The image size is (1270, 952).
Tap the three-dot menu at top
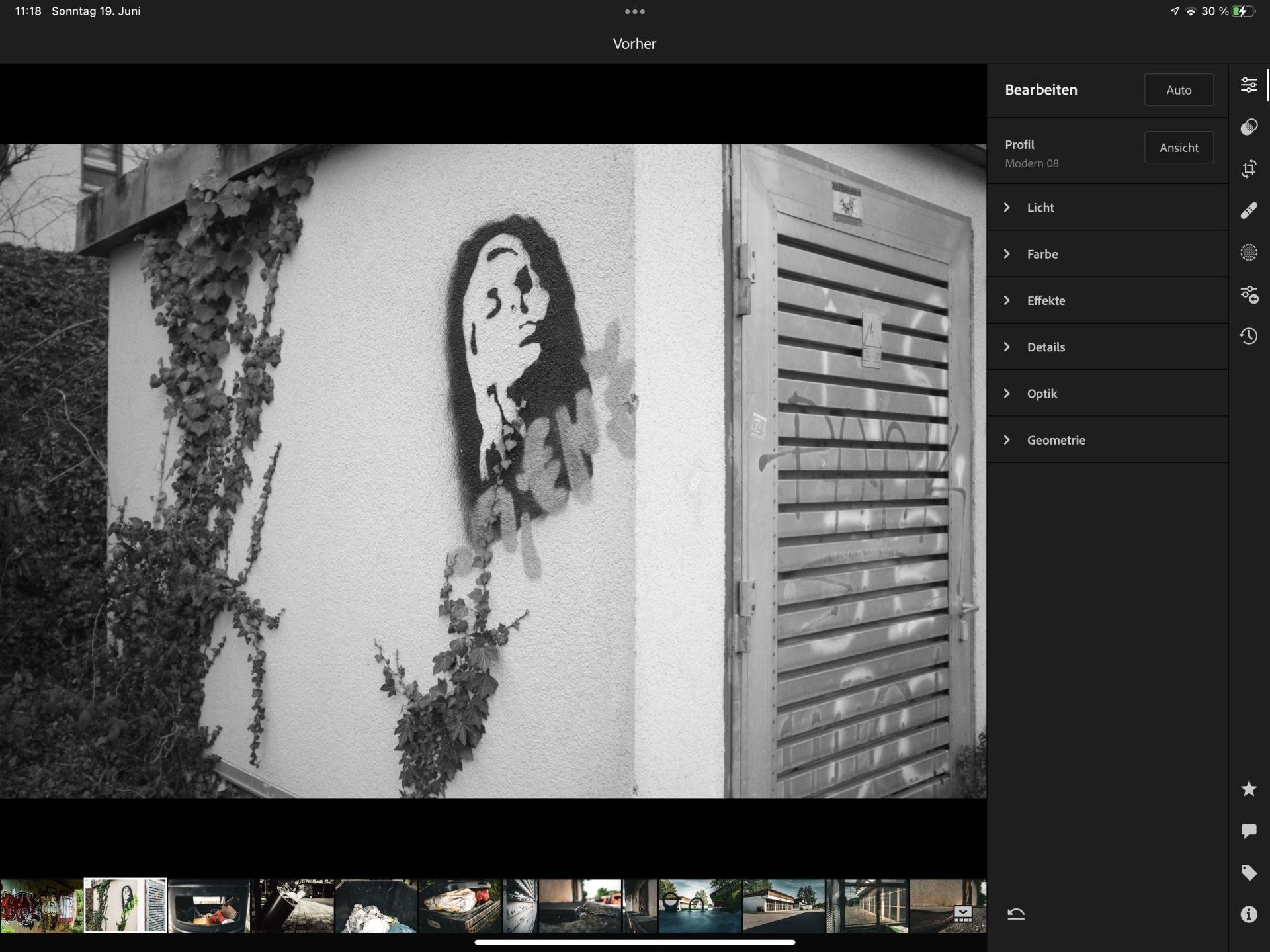pyautogui.click(x=634, y=11)
